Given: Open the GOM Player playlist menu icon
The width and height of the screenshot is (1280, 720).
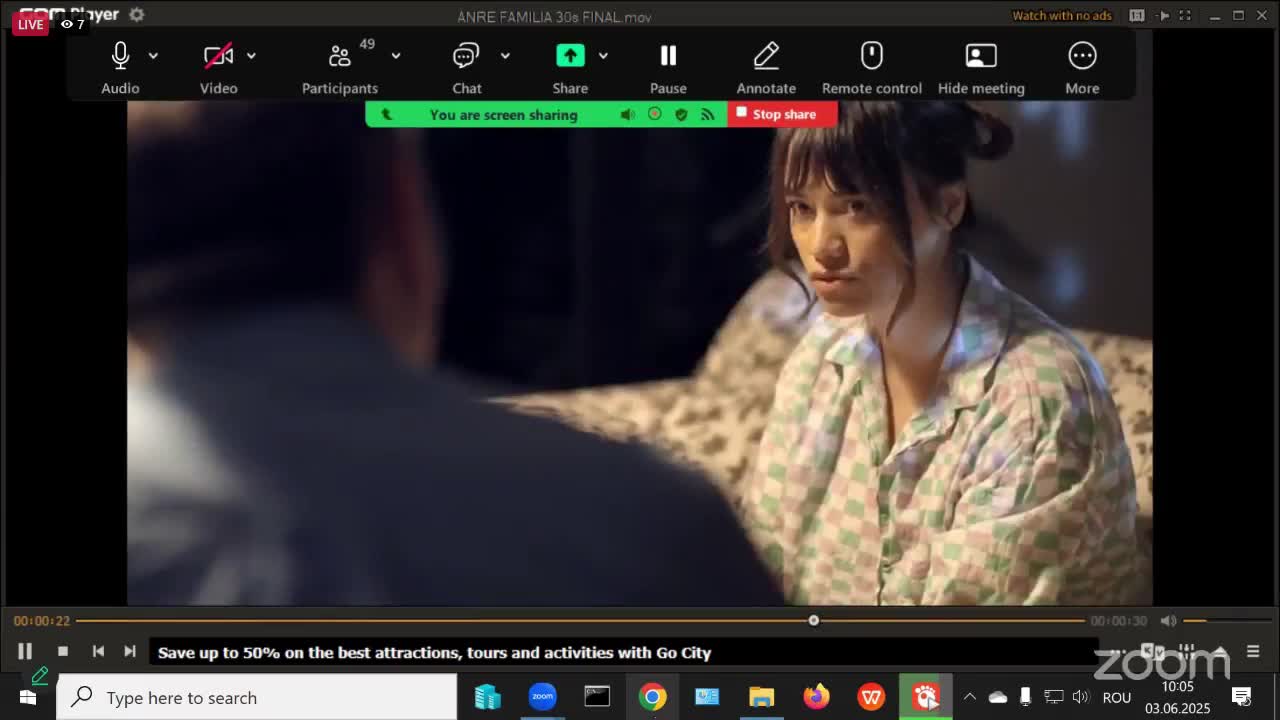Looking at the screenshot, I should click(1253, 652).
